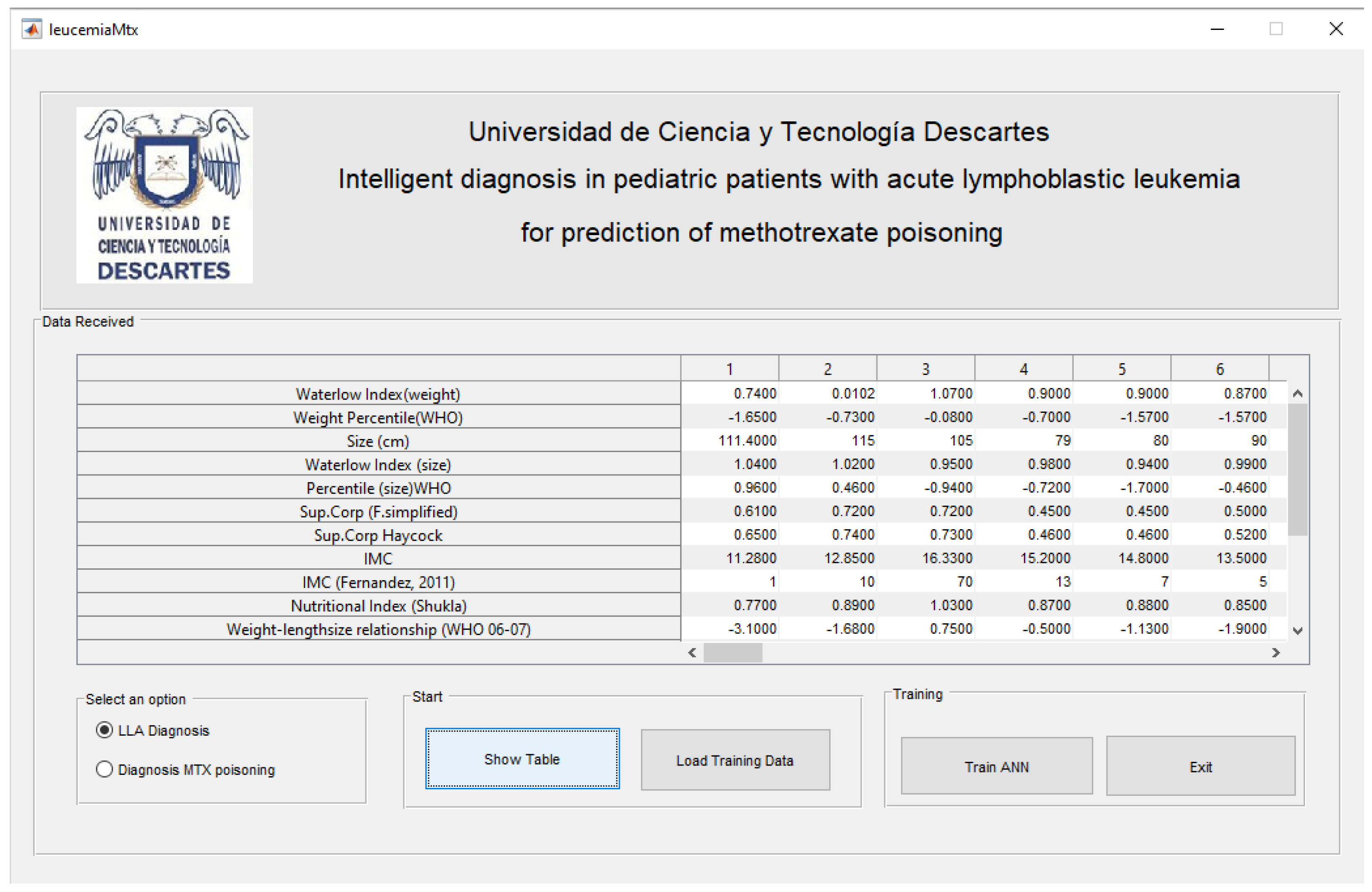The height and width of the screenshot is (892, 1372).
Task: Select the IMC row label in the table
Action: click(378, 557)
